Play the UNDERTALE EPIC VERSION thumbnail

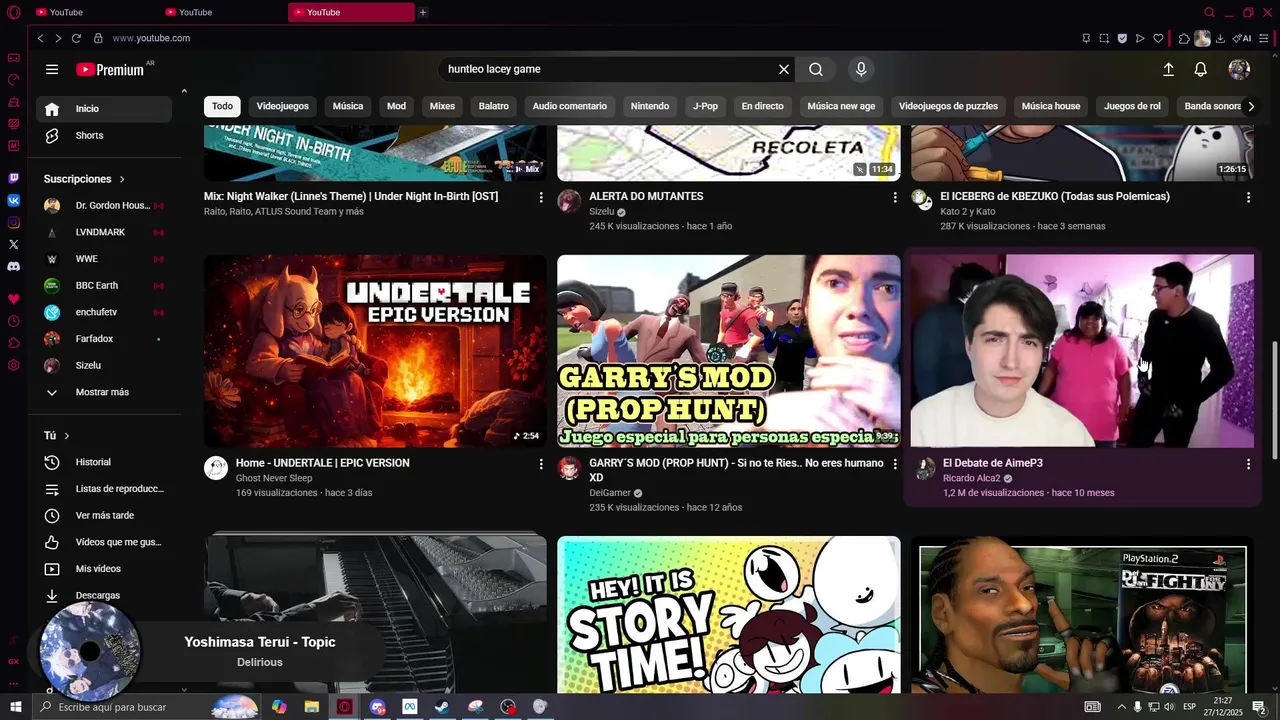pos(375,350)
